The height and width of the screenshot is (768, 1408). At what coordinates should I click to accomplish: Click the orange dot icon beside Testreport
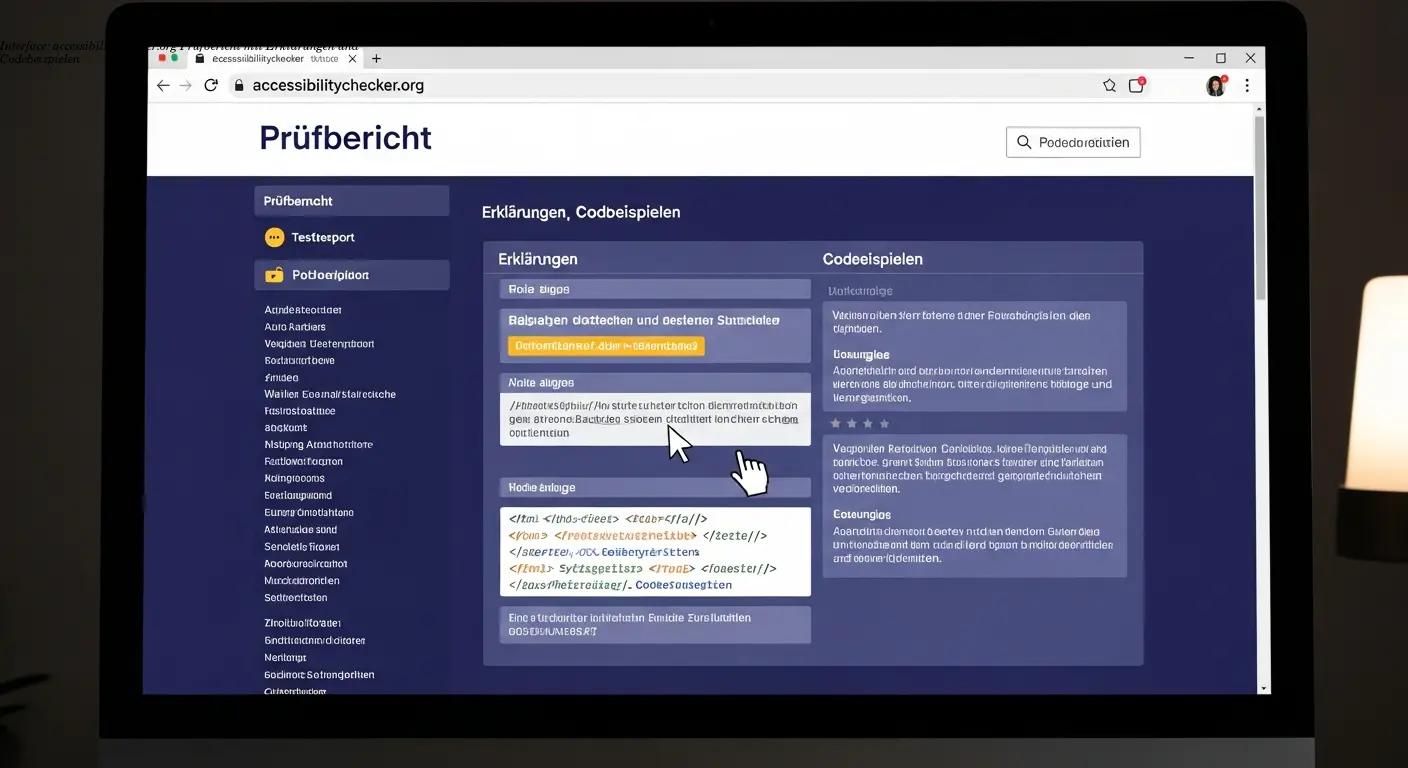(273, 237)
